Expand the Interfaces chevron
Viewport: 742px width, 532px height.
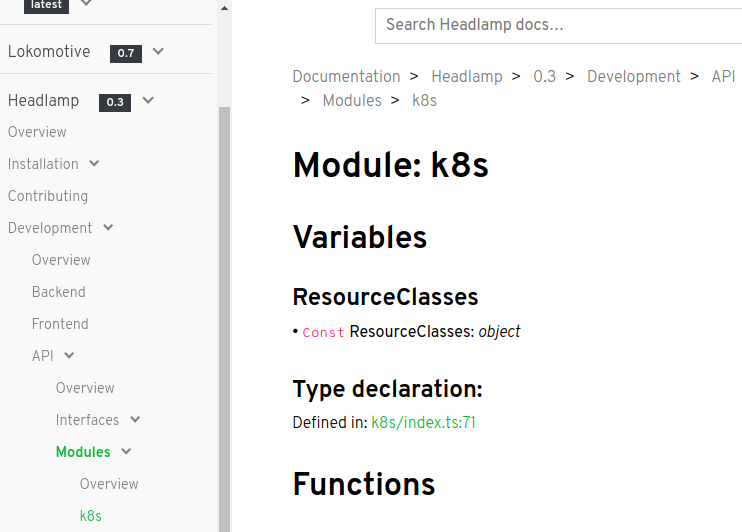pyautogui.click(x=135, y=419)
